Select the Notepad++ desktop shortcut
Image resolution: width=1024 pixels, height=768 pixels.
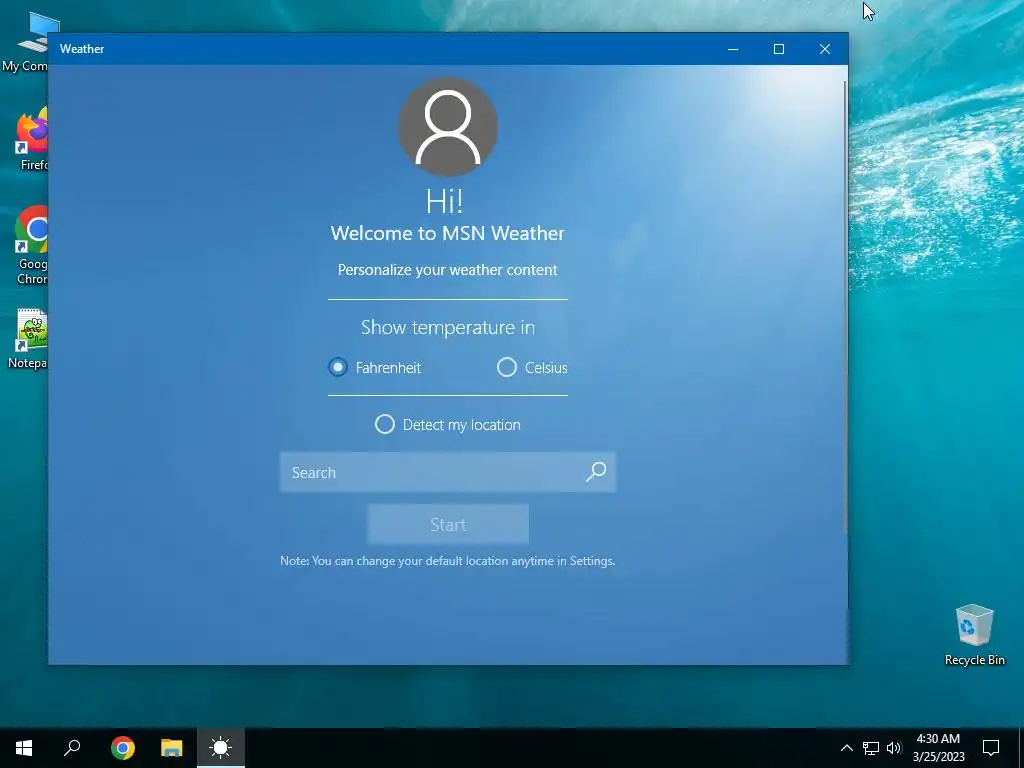tap(27, 338)
